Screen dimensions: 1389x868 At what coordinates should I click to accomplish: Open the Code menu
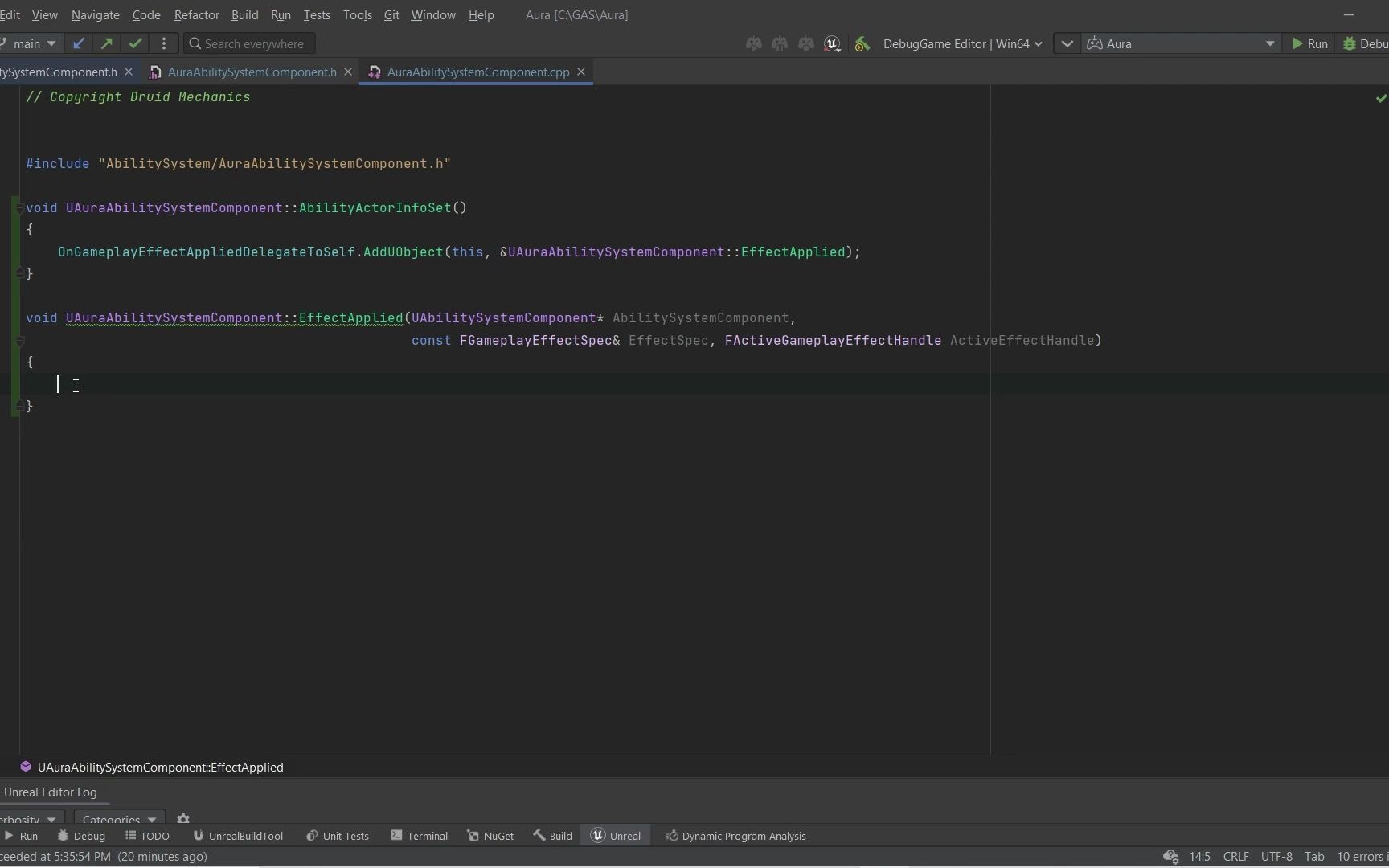pos(146,15)
